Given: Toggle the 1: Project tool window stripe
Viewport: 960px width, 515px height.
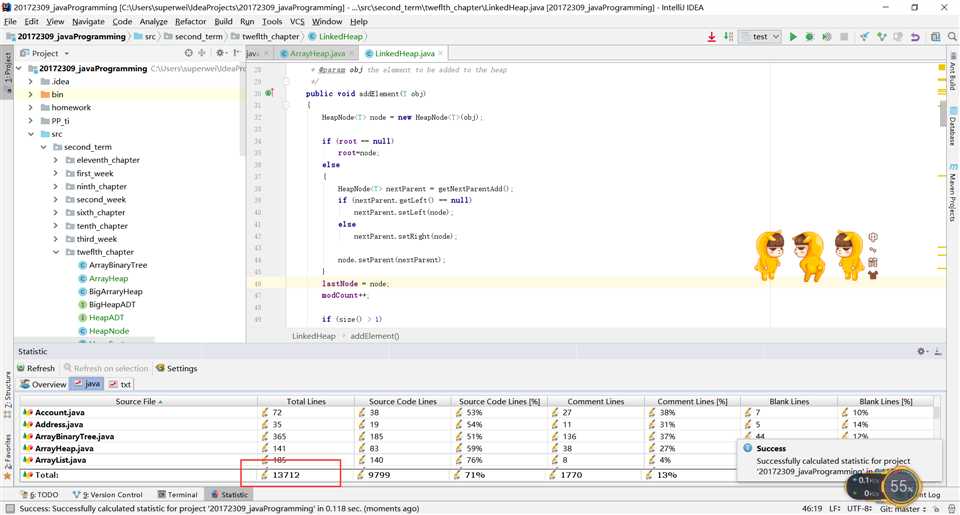Looking at the screenshot, I should [x=7, y=73].
